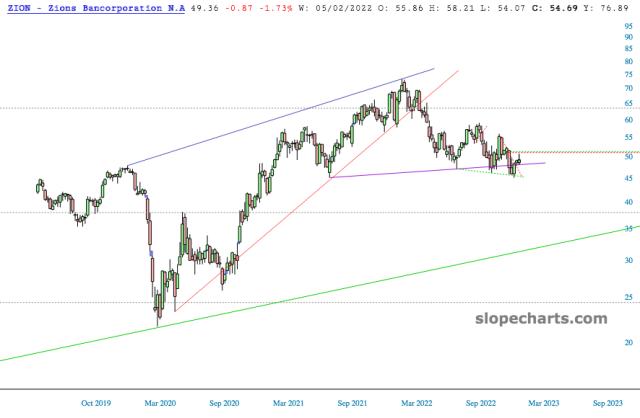This screenshot has height=418, width=640.
Task: Click the 25 price level on axis
Action: click(x=629, y=297)
